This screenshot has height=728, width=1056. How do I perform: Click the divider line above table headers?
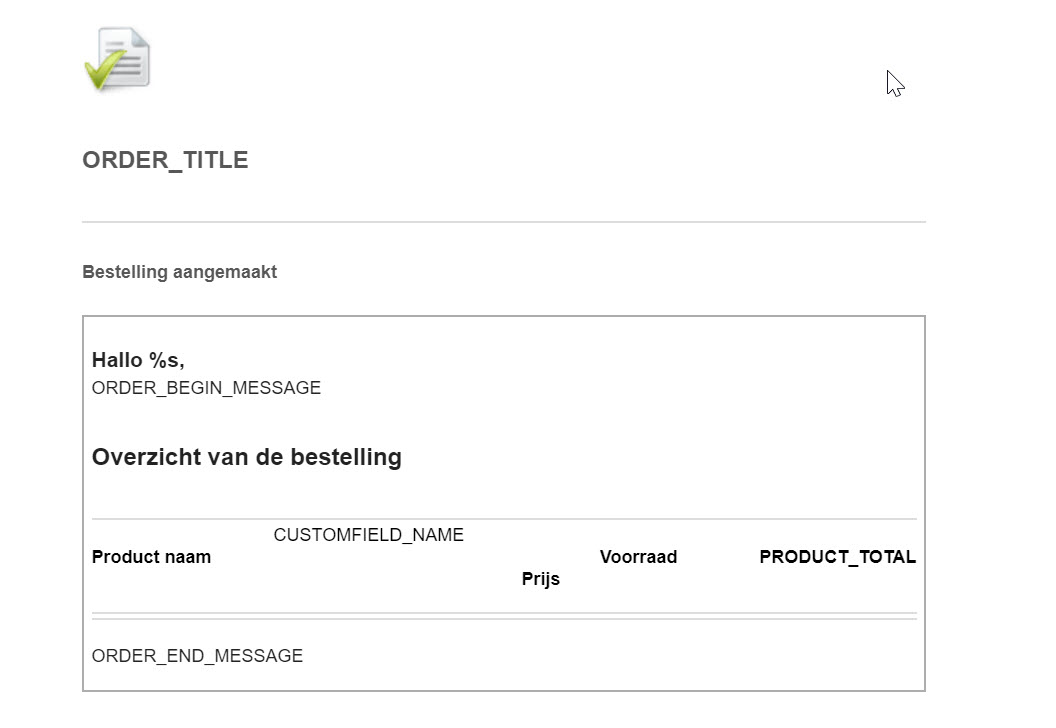(x=504, y=519)
